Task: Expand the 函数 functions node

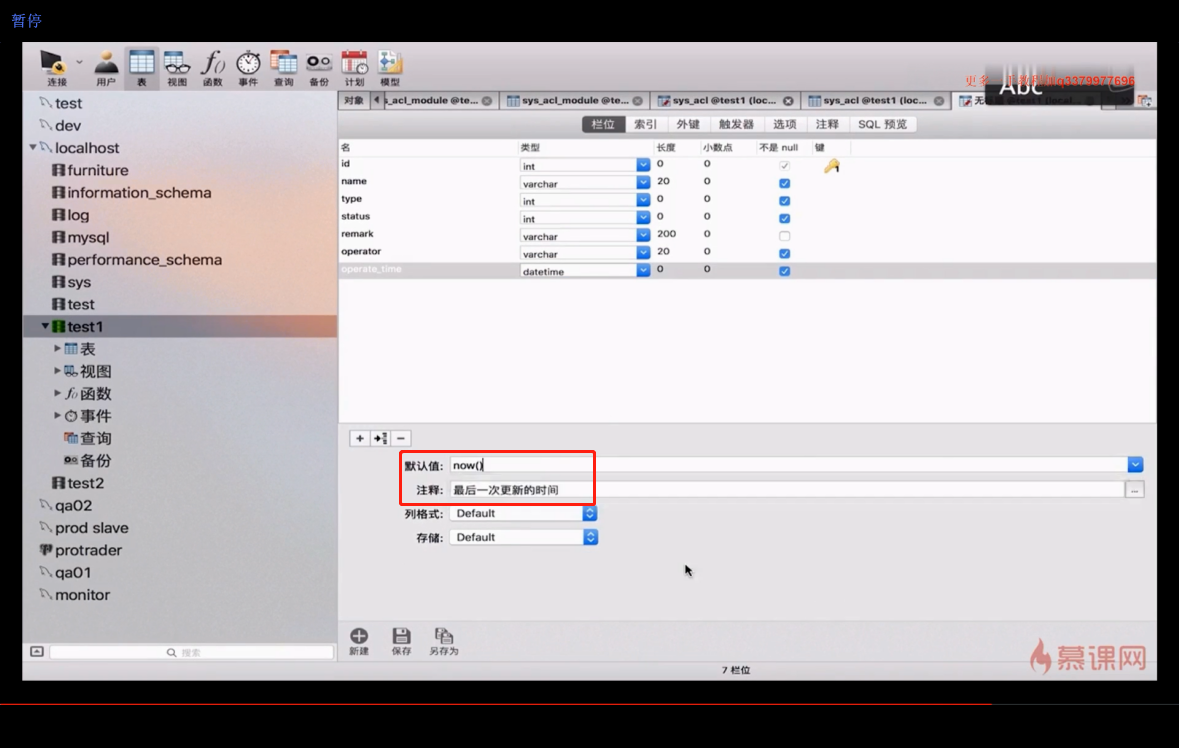Action: [57, 392]
